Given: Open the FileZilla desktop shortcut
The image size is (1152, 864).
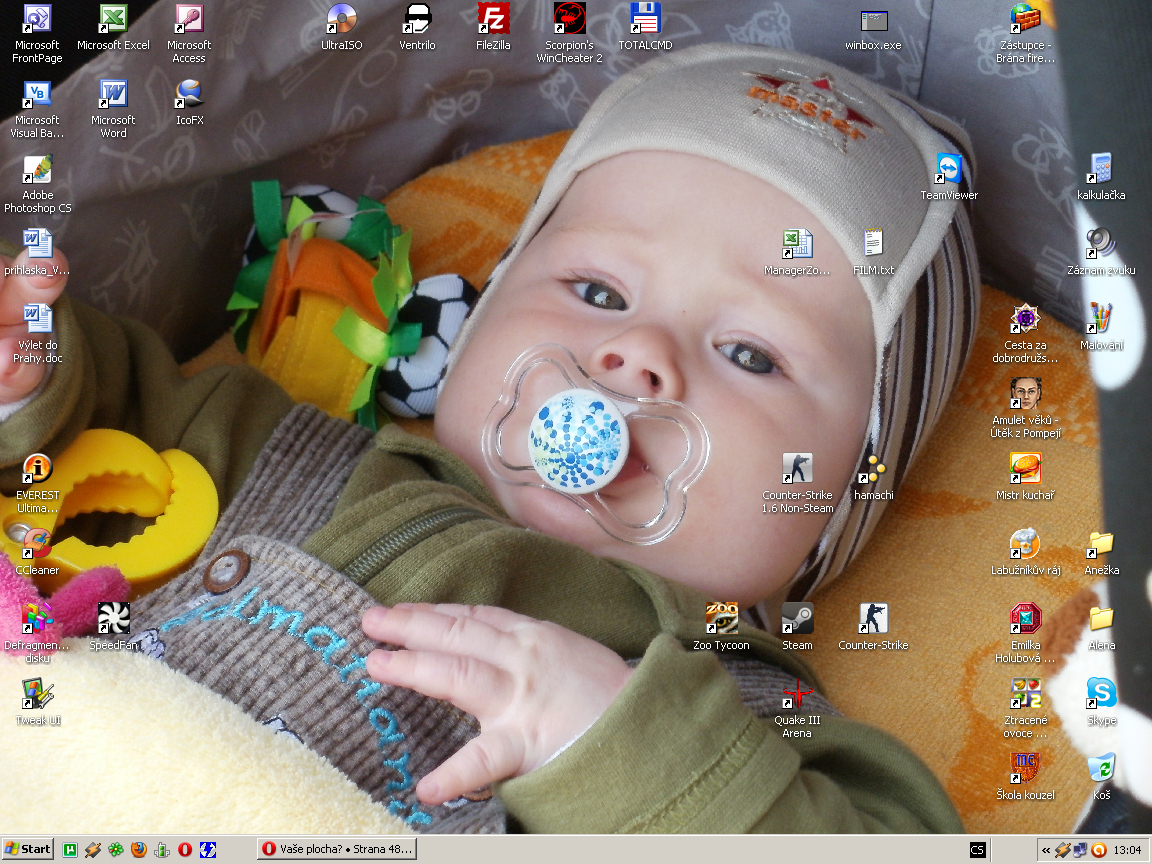Looking at the screenshot, I should click(x=493, y=19).
